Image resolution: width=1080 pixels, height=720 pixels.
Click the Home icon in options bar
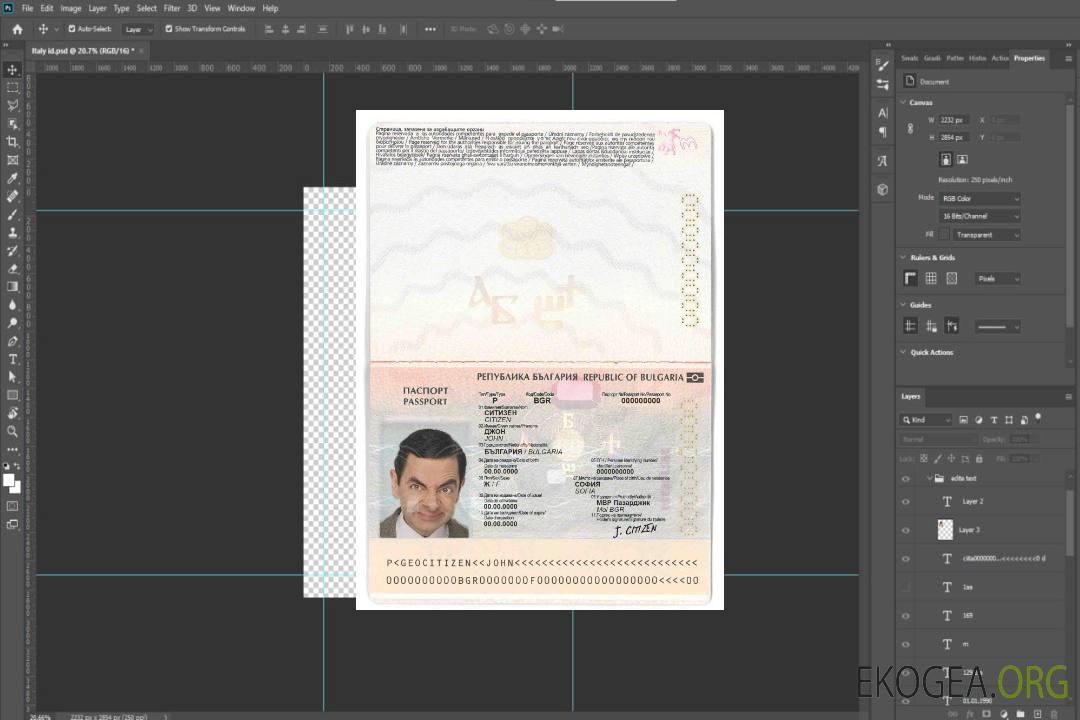coord(17,29)
